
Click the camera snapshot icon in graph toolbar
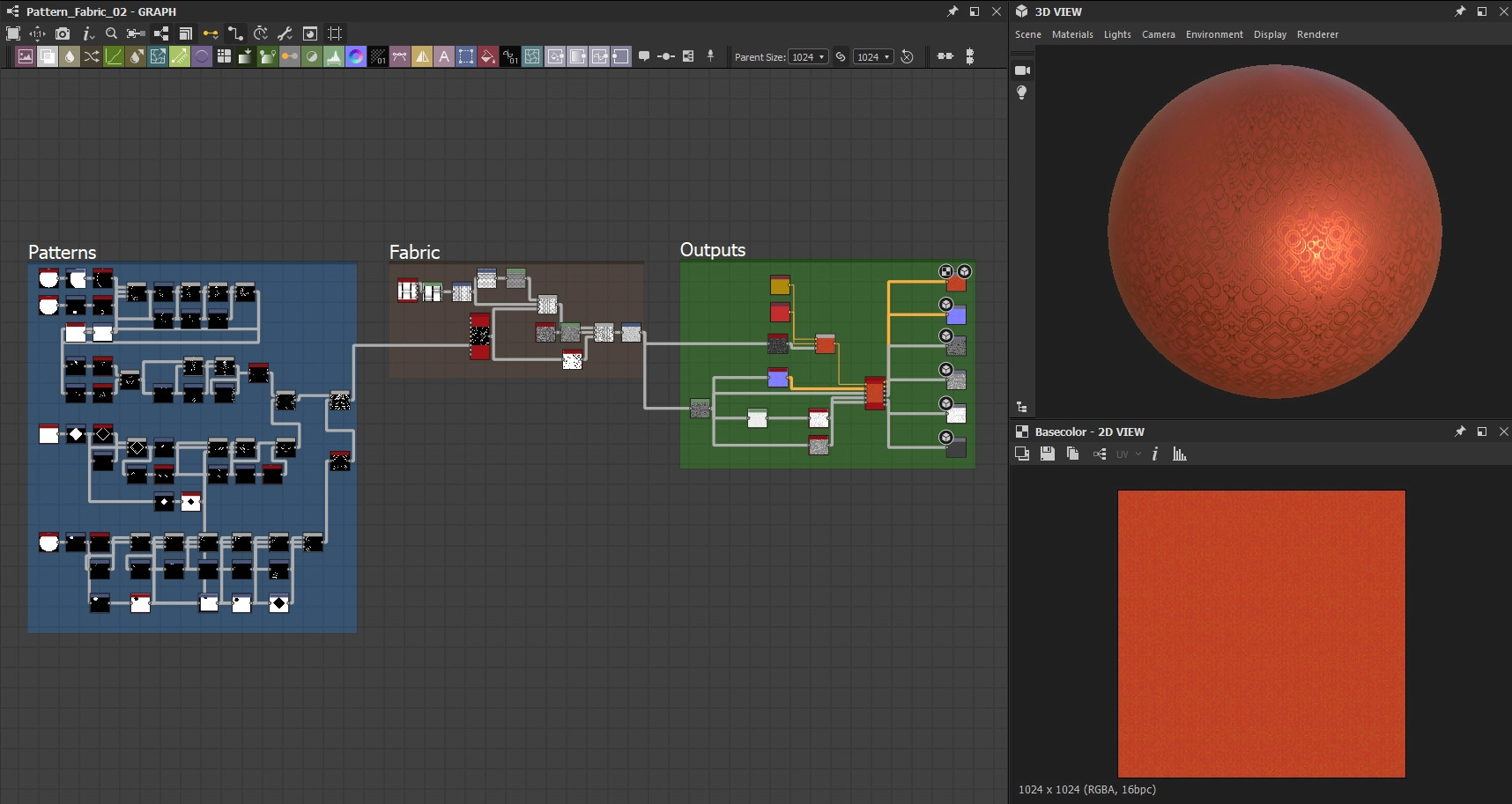click(x=63, y=33)
